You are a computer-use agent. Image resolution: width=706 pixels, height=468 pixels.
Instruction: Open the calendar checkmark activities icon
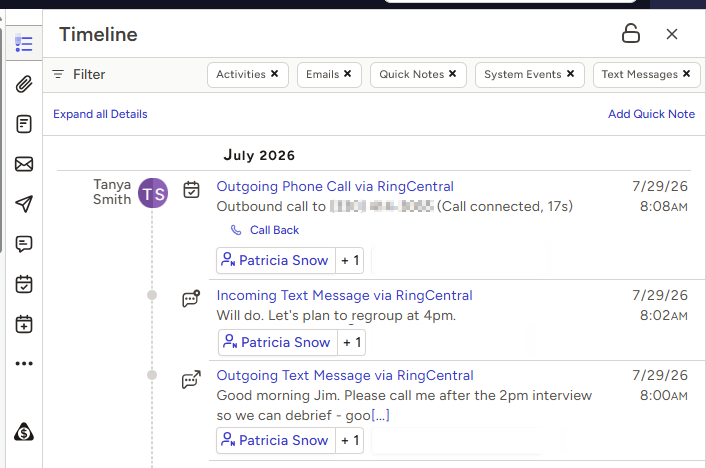[x=24, y=284]
